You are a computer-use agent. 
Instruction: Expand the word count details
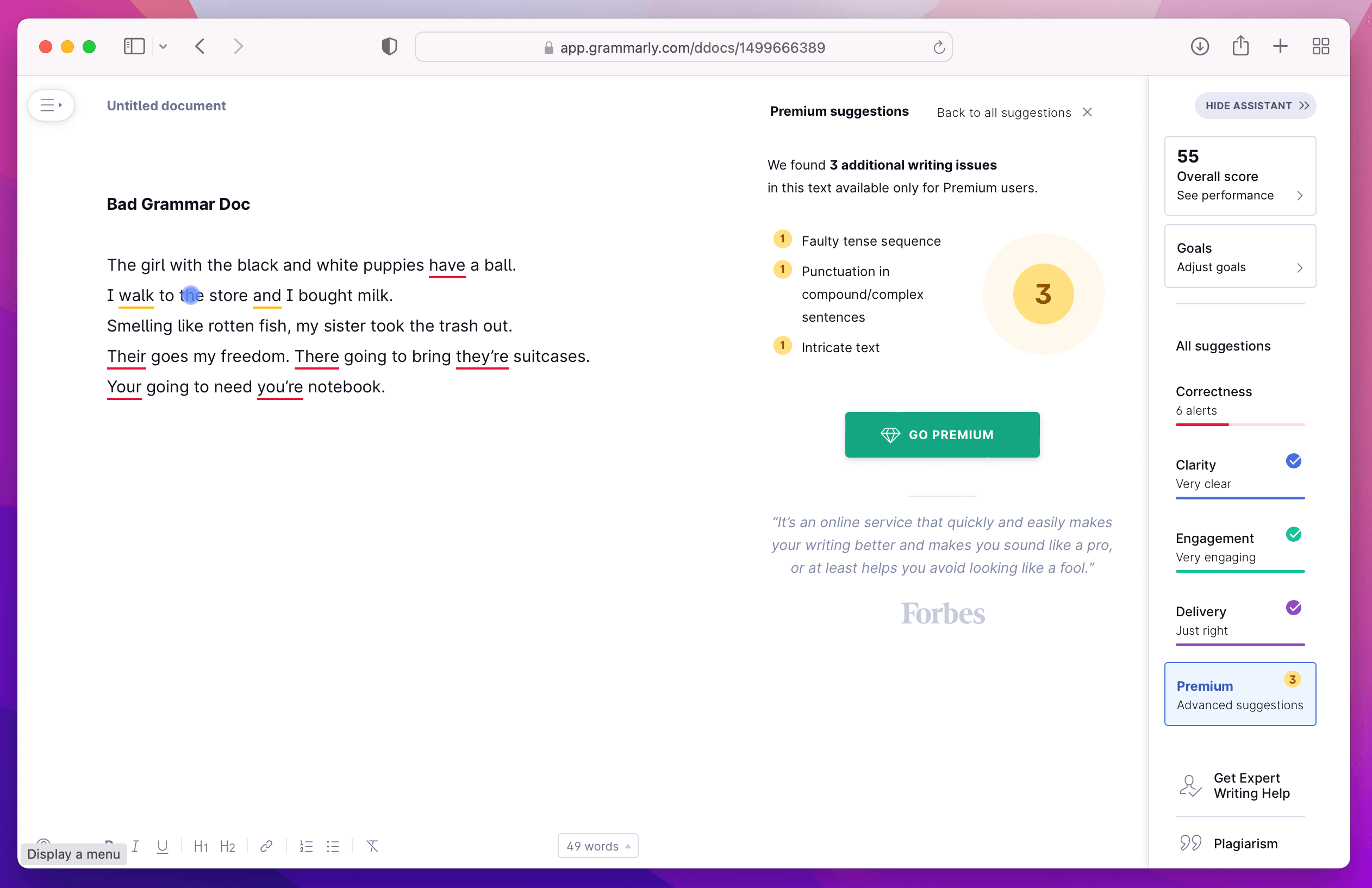pos(597,846)
